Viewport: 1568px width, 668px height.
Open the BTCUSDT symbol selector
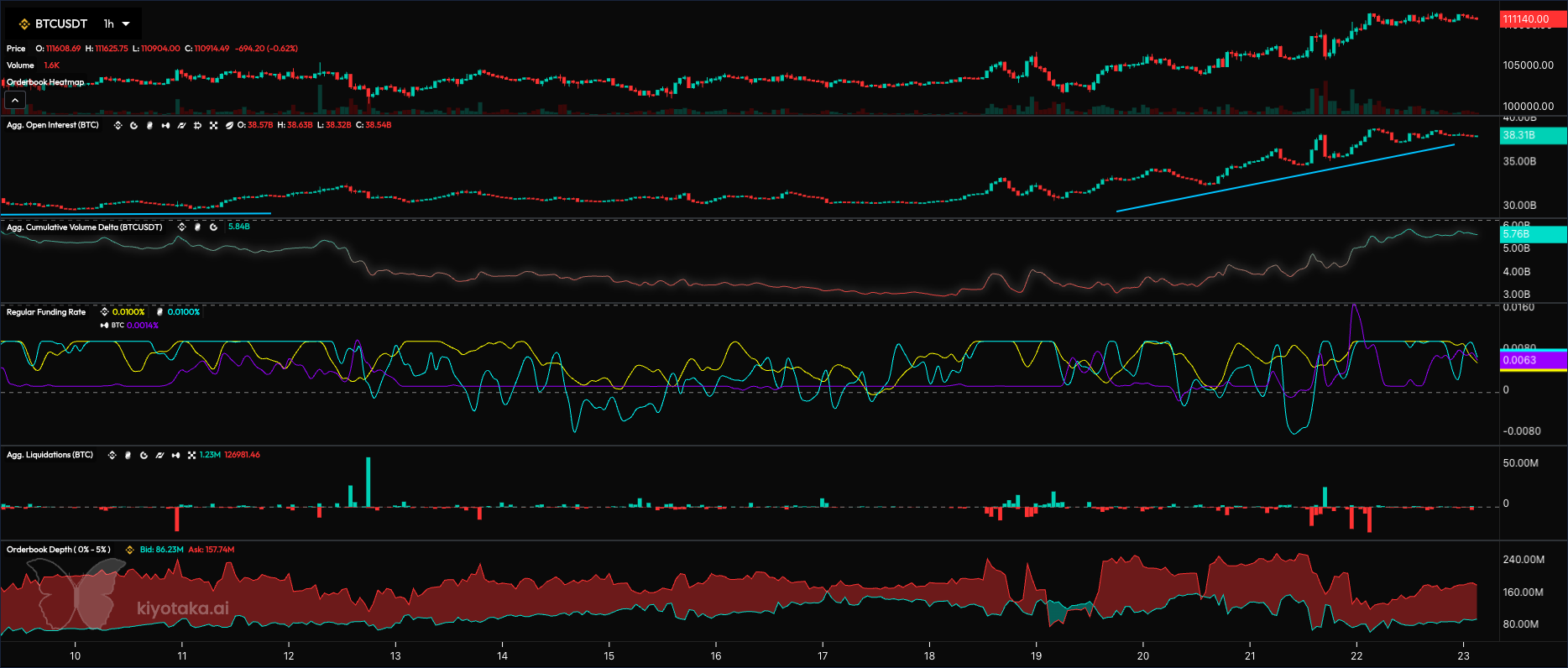coord(61,23)
